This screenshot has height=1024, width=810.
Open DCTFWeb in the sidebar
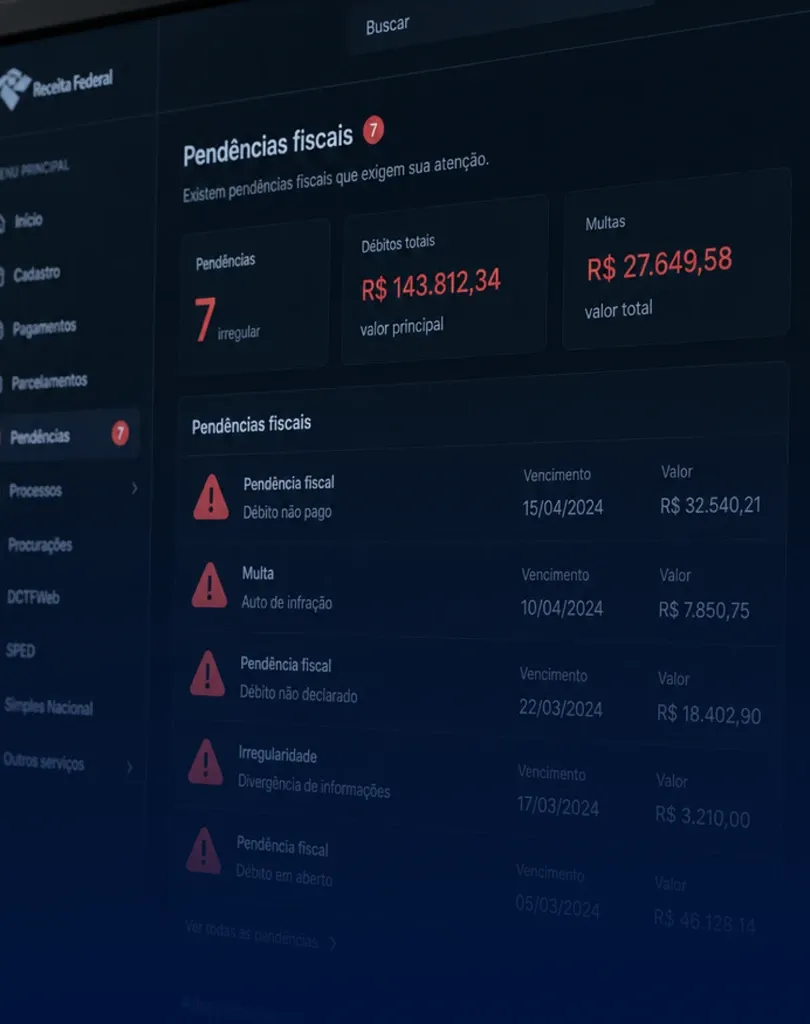(x=33, y=597)
